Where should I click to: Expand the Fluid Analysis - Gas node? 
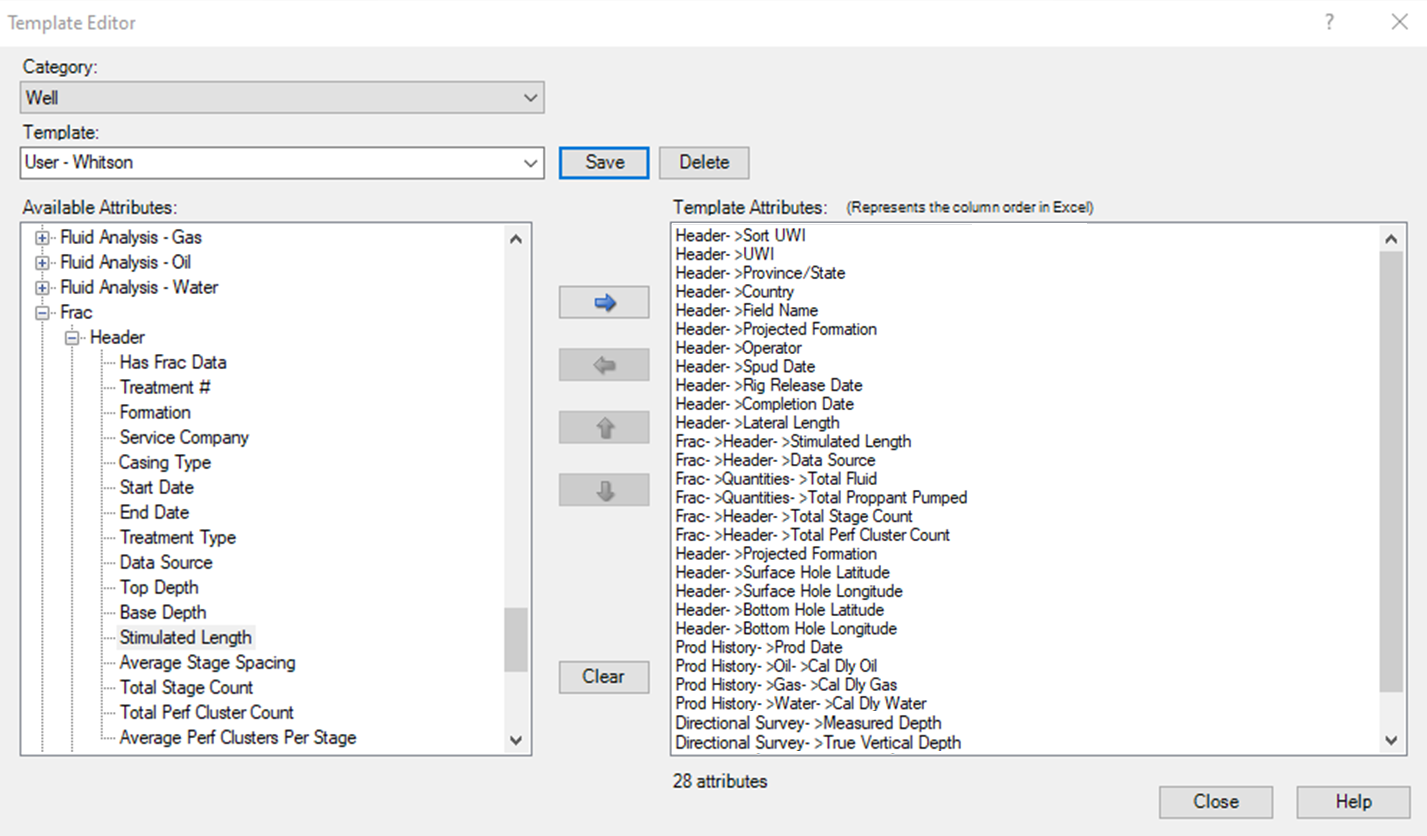pos(41,237)
